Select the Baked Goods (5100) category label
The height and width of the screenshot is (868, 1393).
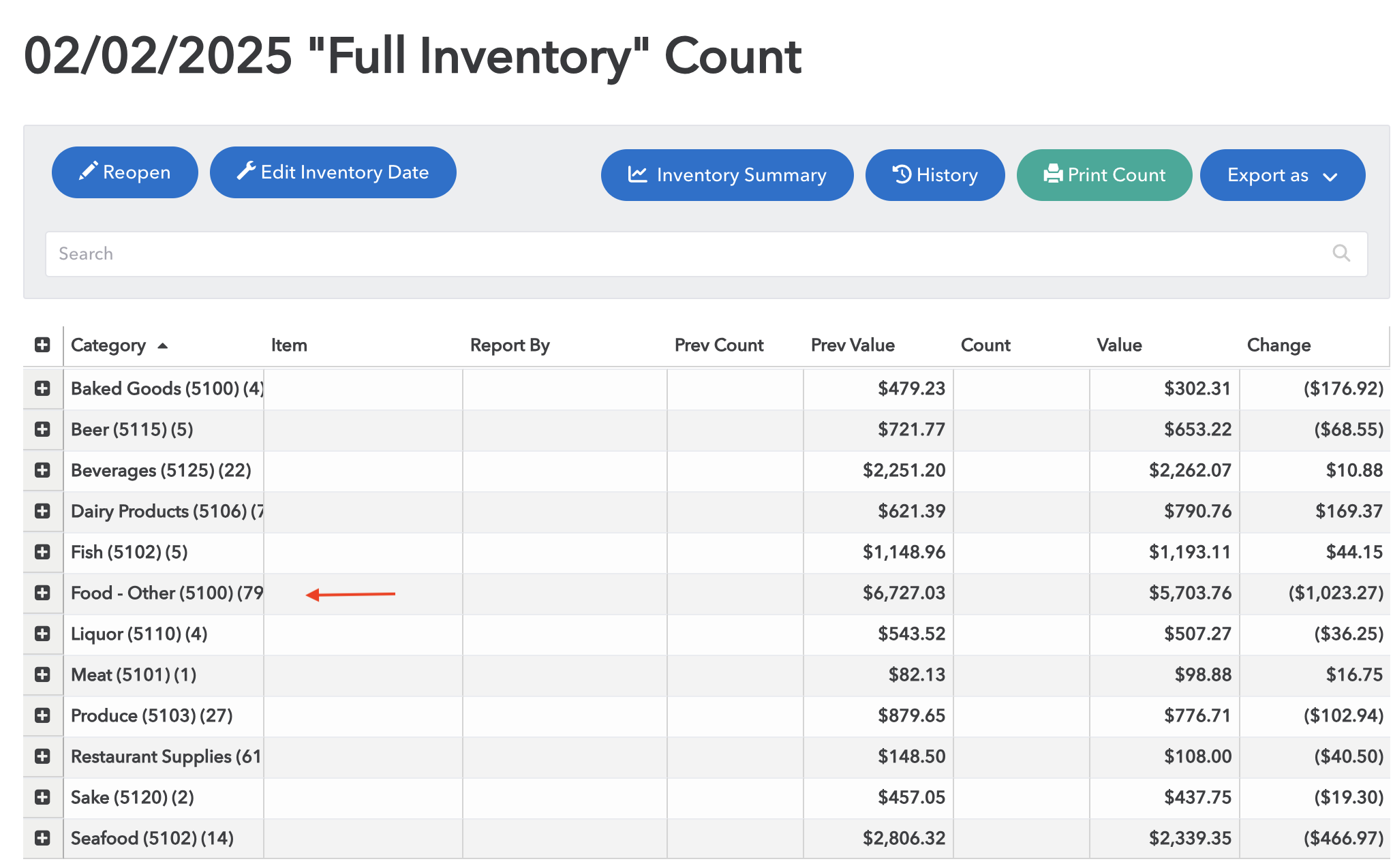167,388
